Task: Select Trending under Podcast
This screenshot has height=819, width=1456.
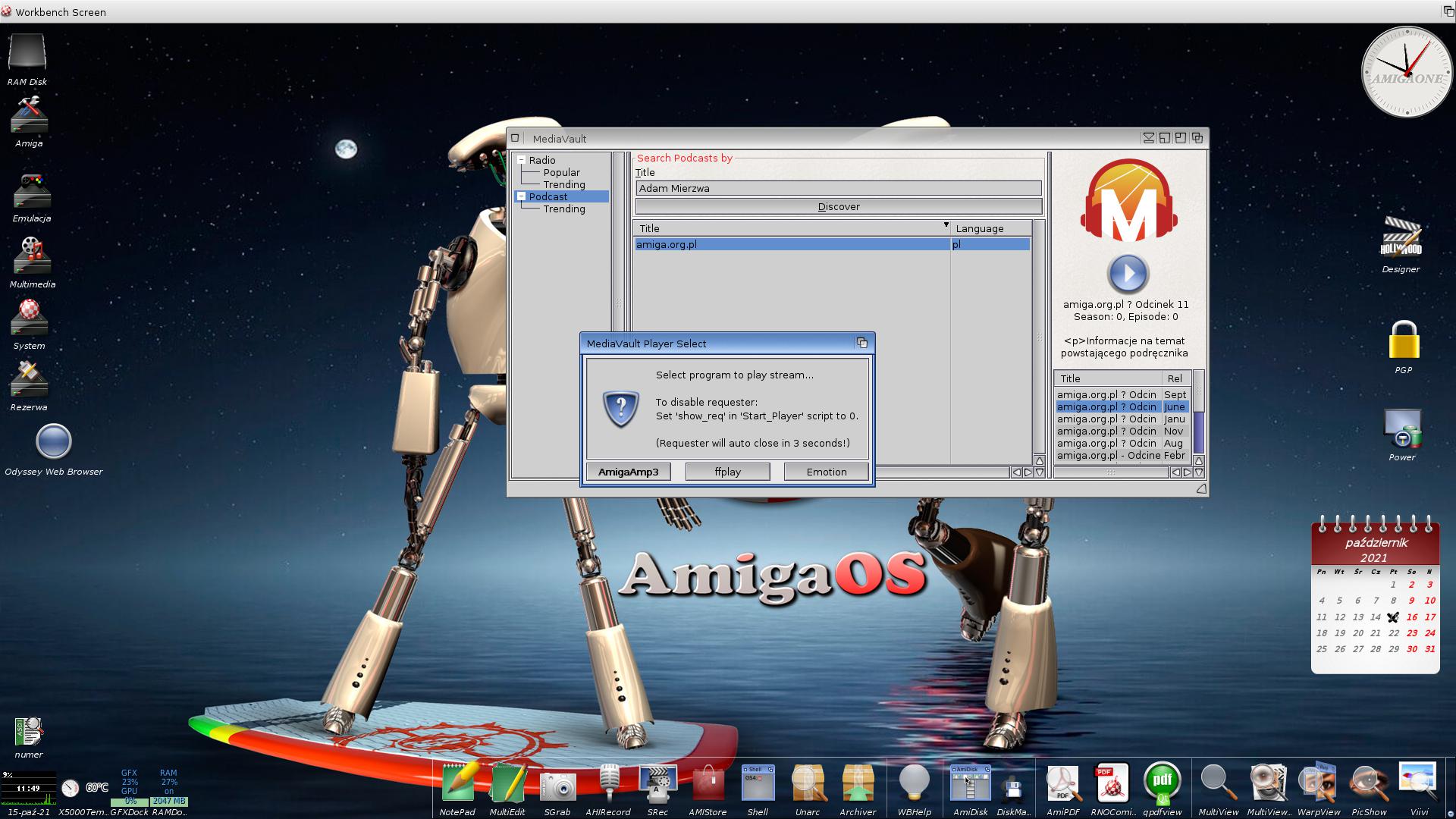Action: [563, 209]
